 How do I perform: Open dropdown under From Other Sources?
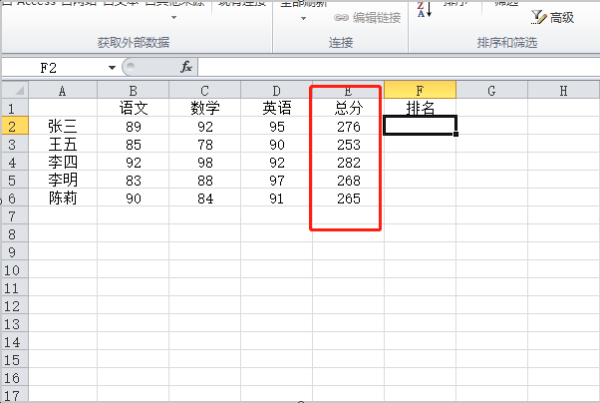(174, 17)
